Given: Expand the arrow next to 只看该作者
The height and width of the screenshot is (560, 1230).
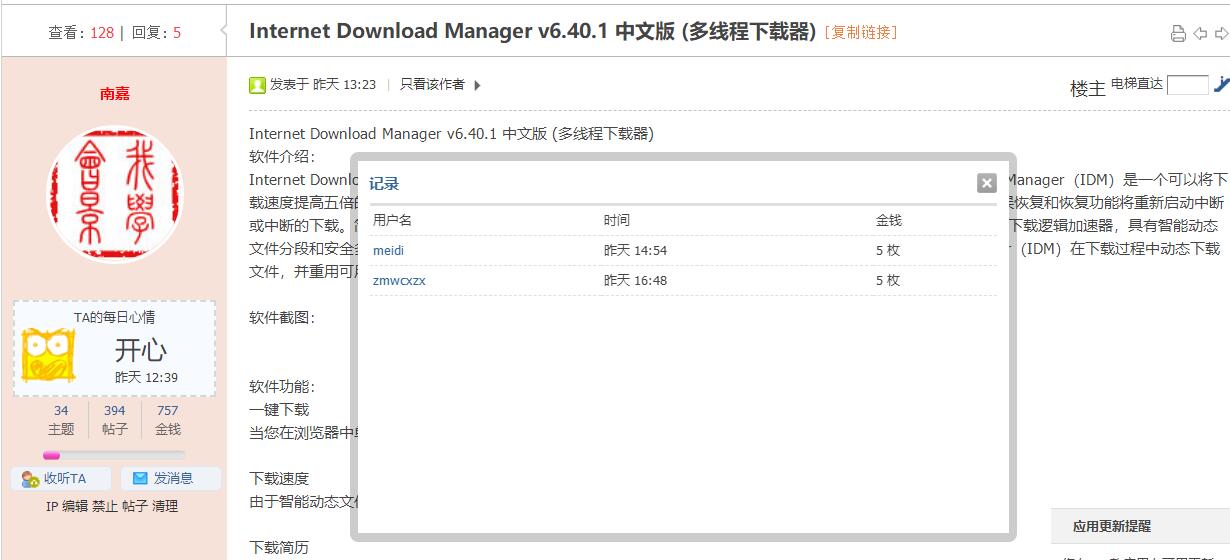Looking at the screenshot, I should click(x=477, y=85).
